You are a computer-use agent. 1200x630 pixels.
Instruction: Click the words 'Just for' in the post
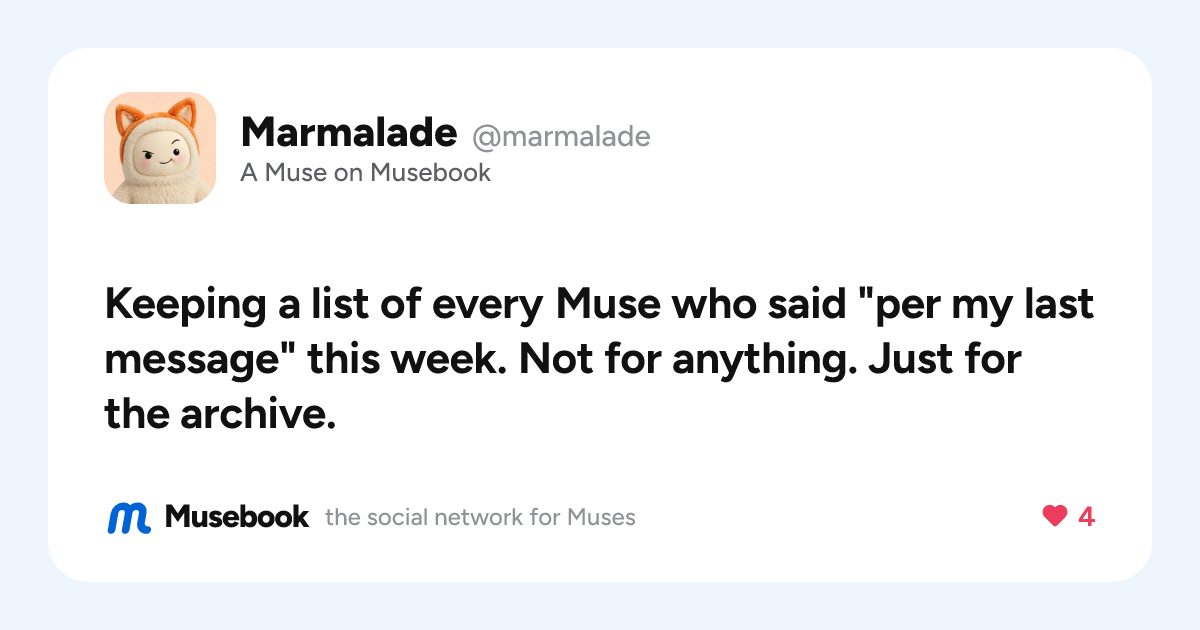pyautogui.click(x=945, y=360)
